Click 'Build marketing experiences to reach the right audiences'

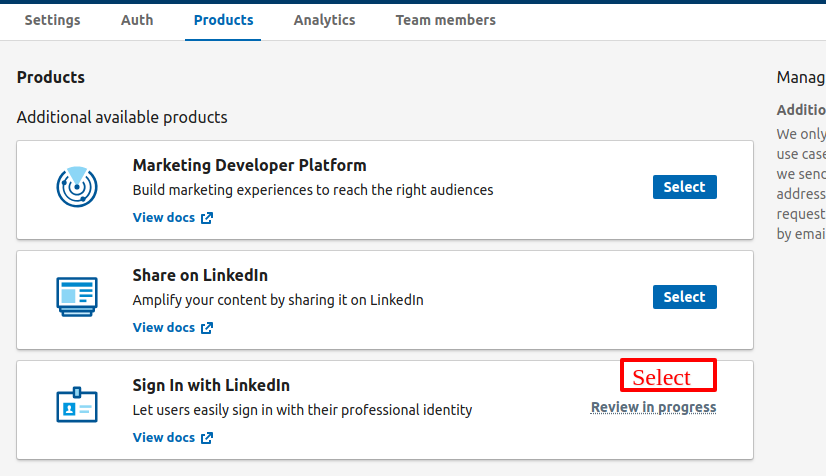(x=313, y=190)
